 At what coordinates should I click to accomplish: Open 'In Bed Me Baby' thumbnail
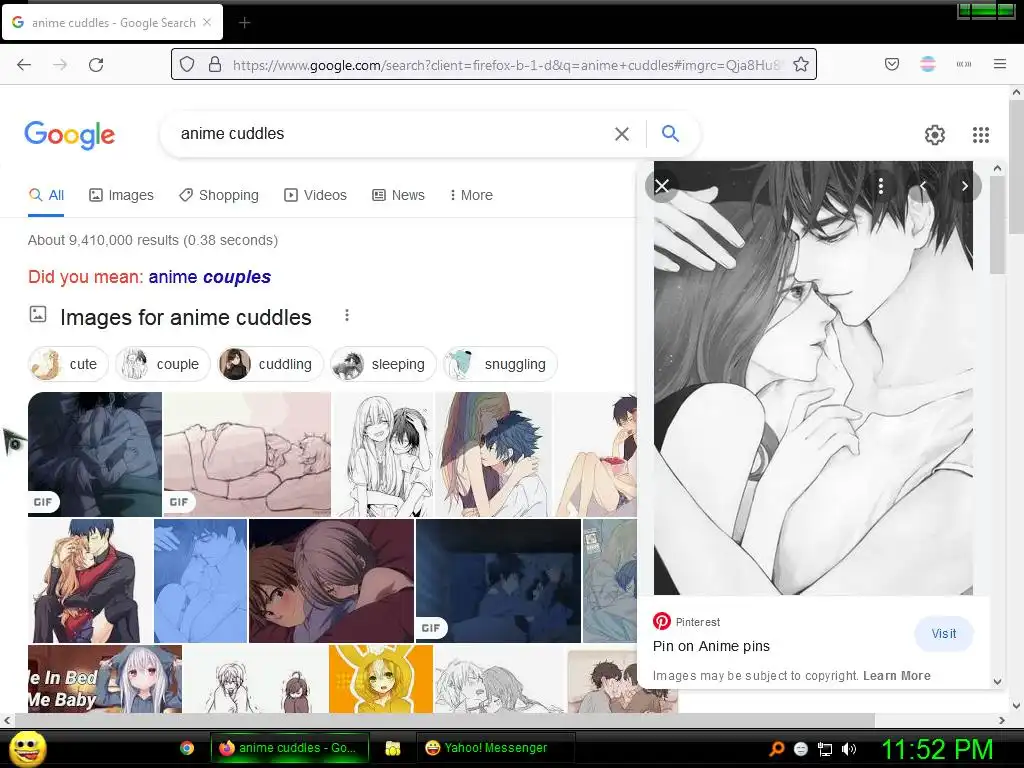click(104, 679)
